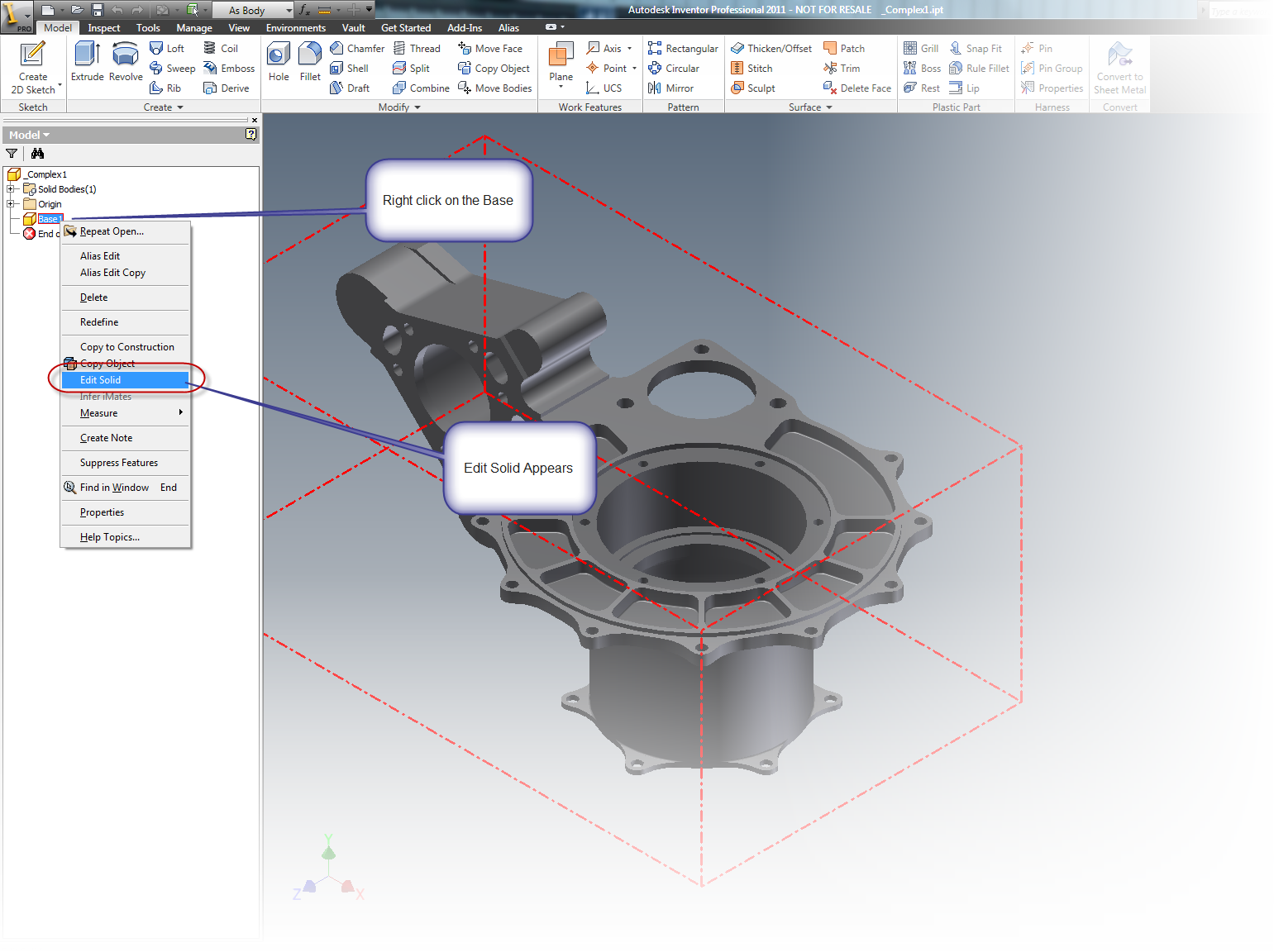
Task: Open Help Topics from context menu
Action: pyautogui.click(x=126, y=537)
